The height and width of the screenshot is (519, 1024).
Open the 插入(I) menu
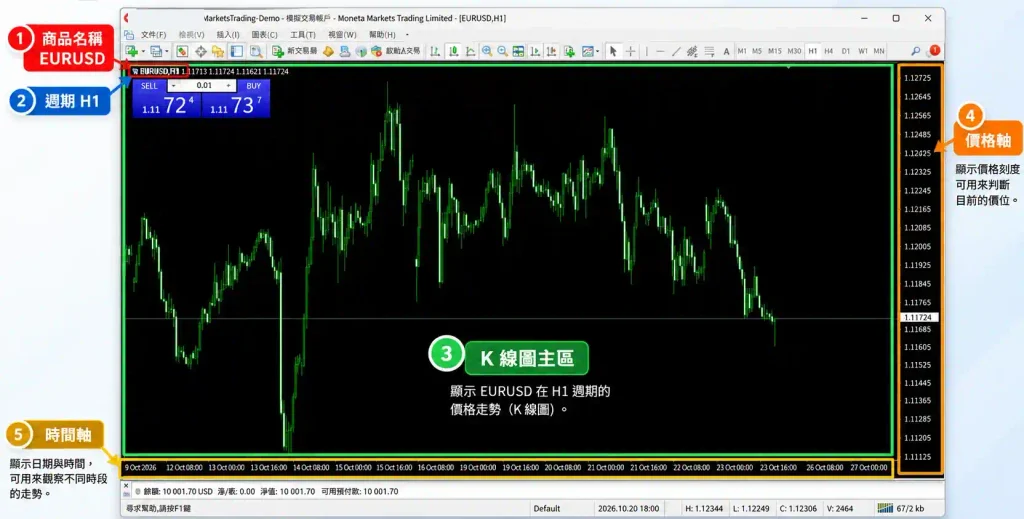tap(228, 35)
